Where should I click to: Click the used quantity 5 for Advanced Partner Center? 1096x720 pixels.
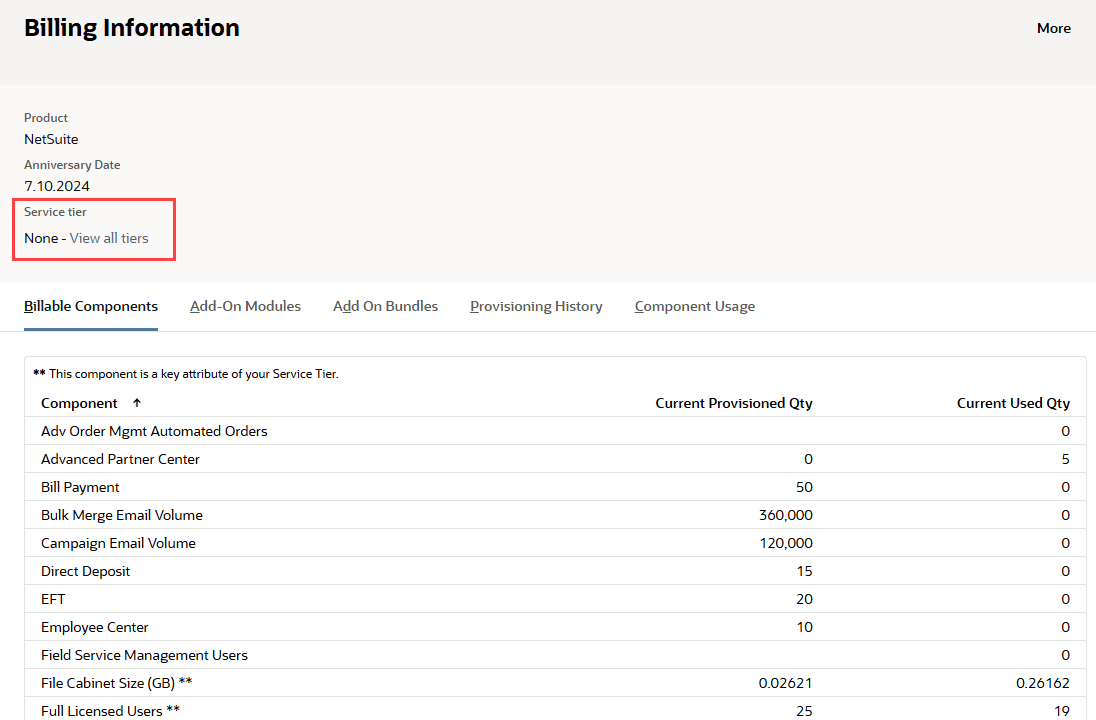pos(1065,459)
